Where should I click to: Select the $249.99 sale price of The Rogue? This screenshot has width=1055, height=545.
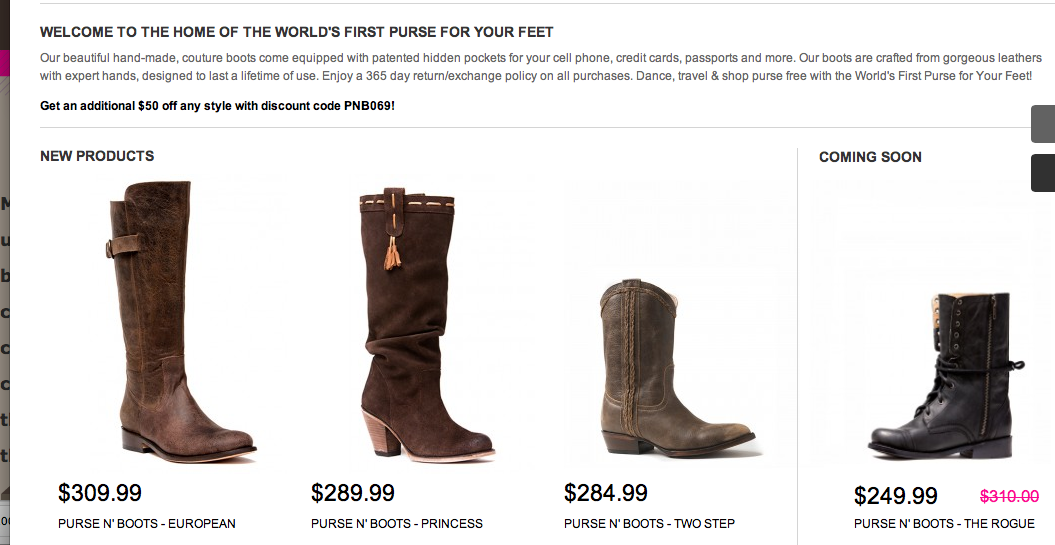(x=896, y=496)
